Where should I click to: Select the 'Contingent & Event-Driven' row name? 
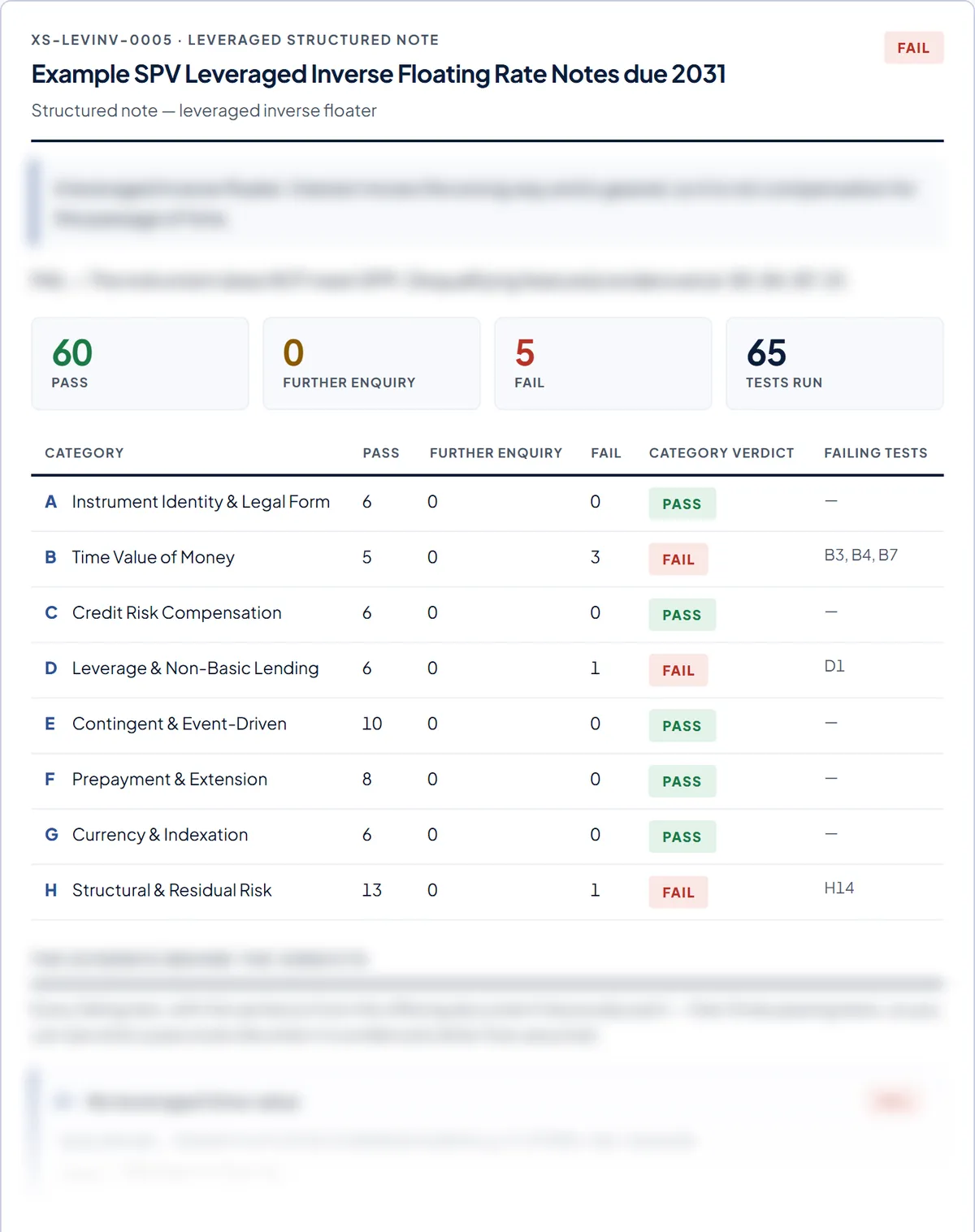[180, 724]
